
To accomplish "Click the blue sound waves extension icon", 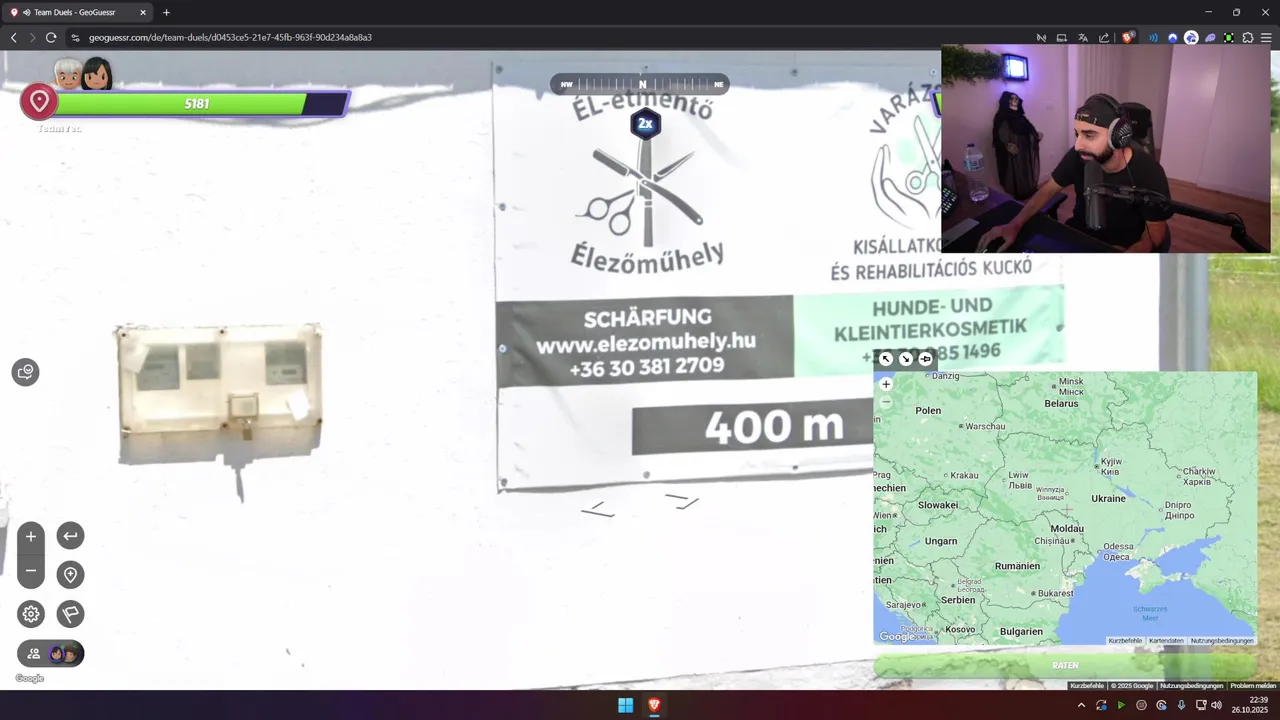I will (1153, 38).
